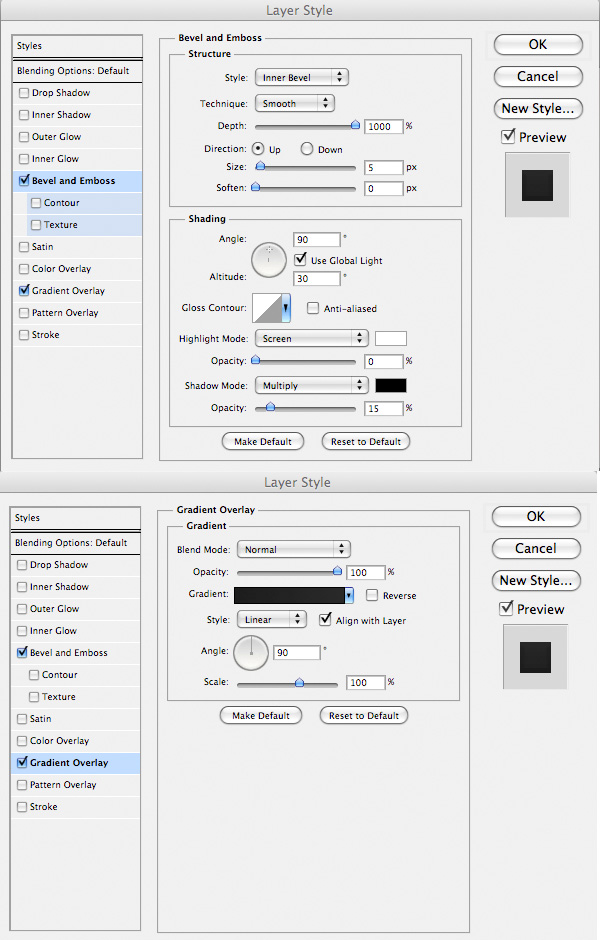Click Make Default in Bevel and Emboss
The image size is (600, 940).
click(x=263, y=441)
